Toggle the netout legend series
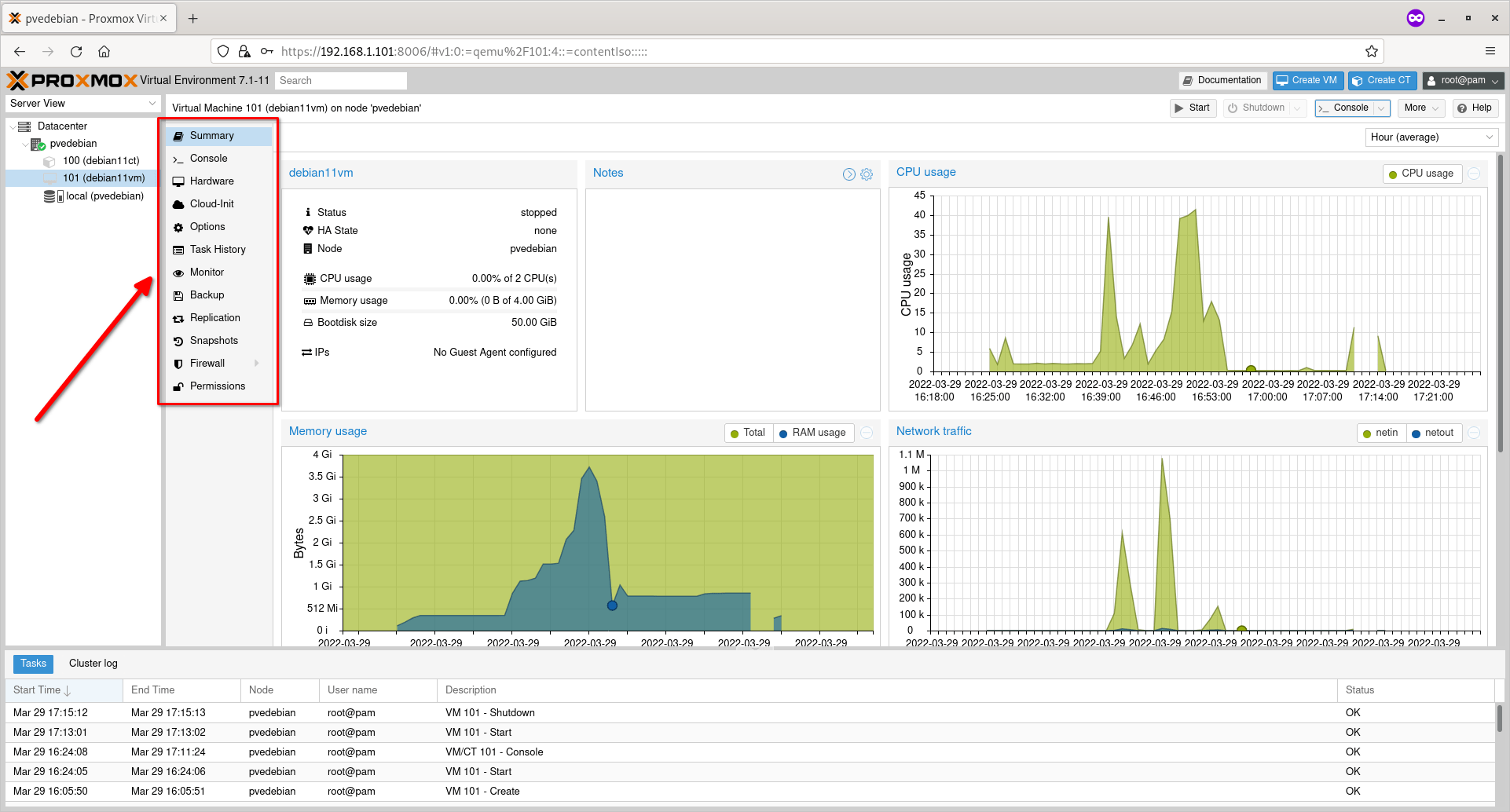 pyautogui.click(x=1433, y=433)
